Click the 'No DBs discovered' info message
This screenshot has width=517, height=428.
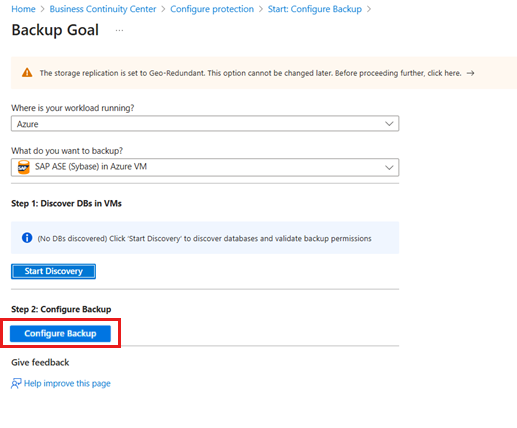(x=205, y=238)
